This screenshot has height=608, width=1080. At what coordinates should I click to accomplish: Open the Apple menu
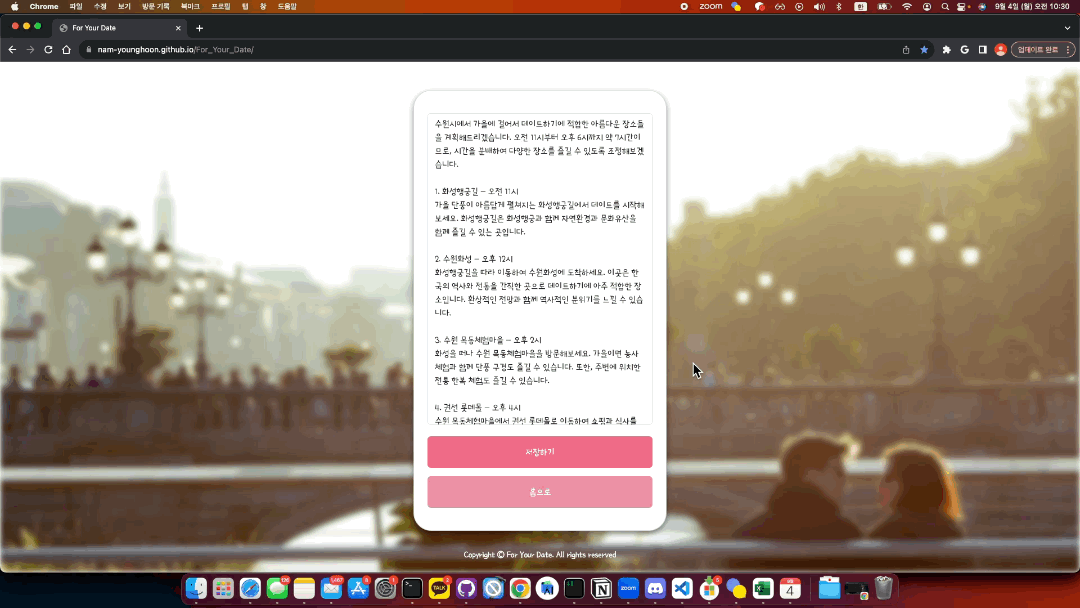[x=14, y=6]
